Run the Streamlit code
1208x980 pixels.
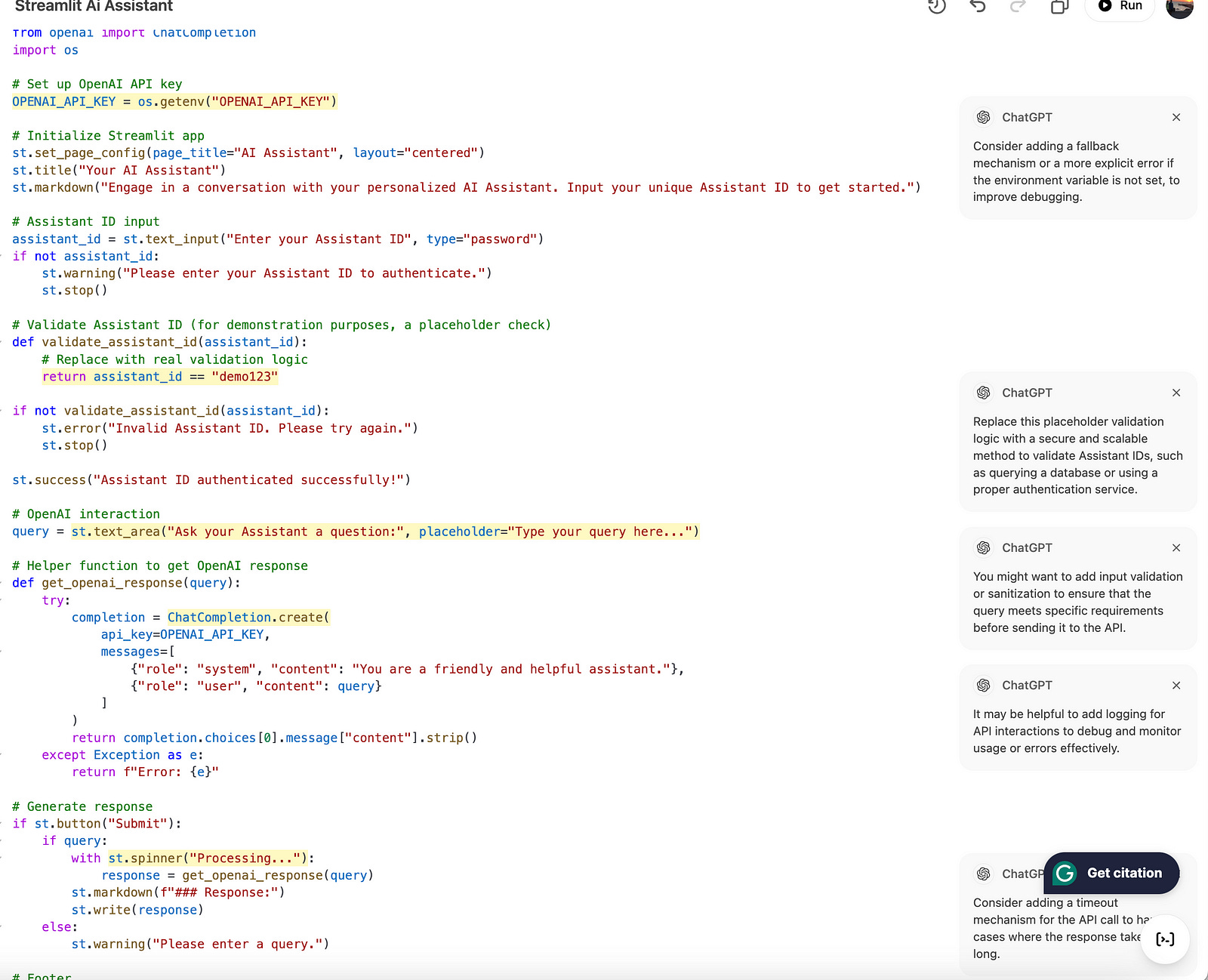[1120, 6]
